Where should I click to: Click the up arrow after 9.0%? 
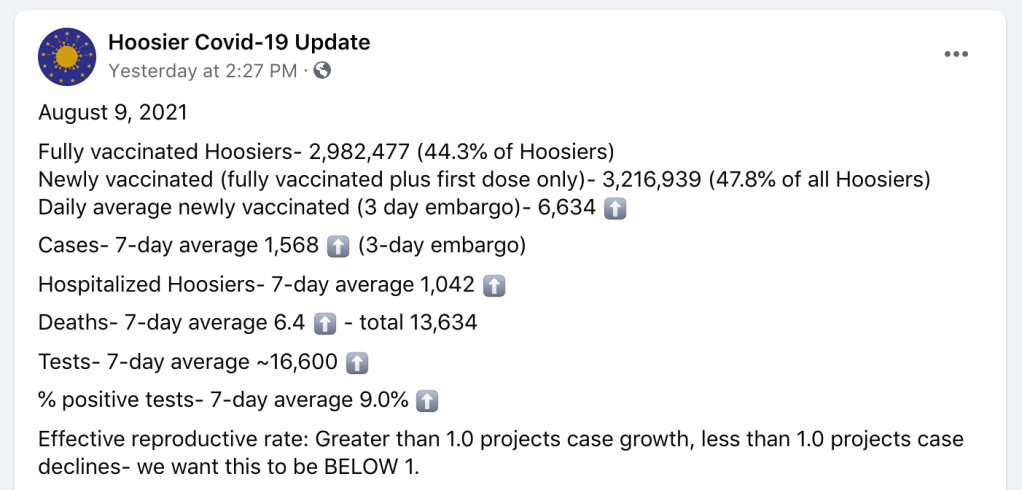427,401
